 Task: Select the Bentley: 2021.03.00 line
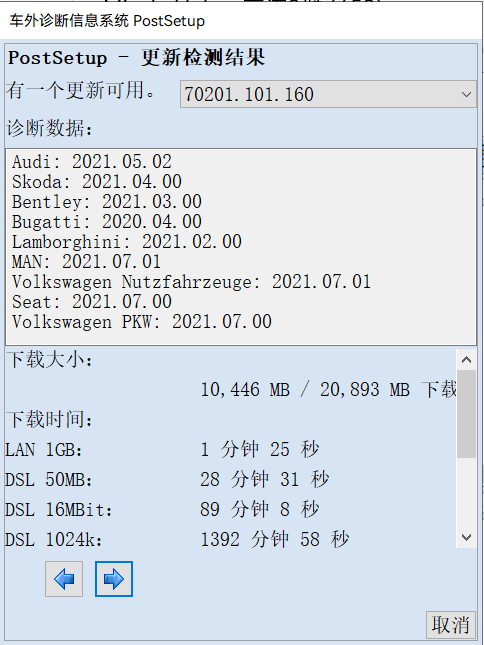point(107,202)
